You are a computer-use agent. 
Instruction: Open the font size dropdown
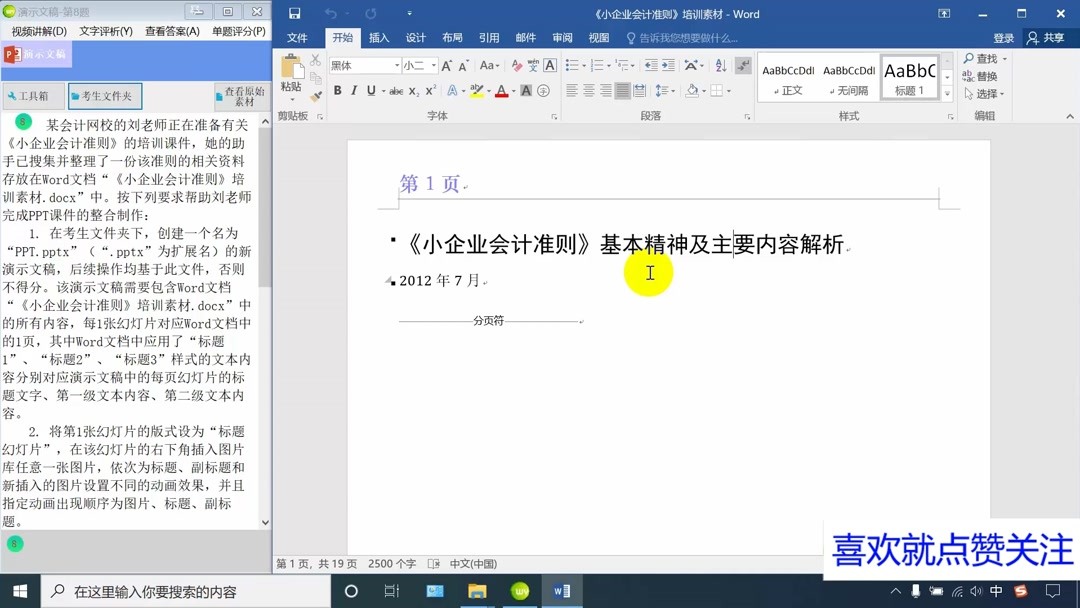click(x=433, y=65)
